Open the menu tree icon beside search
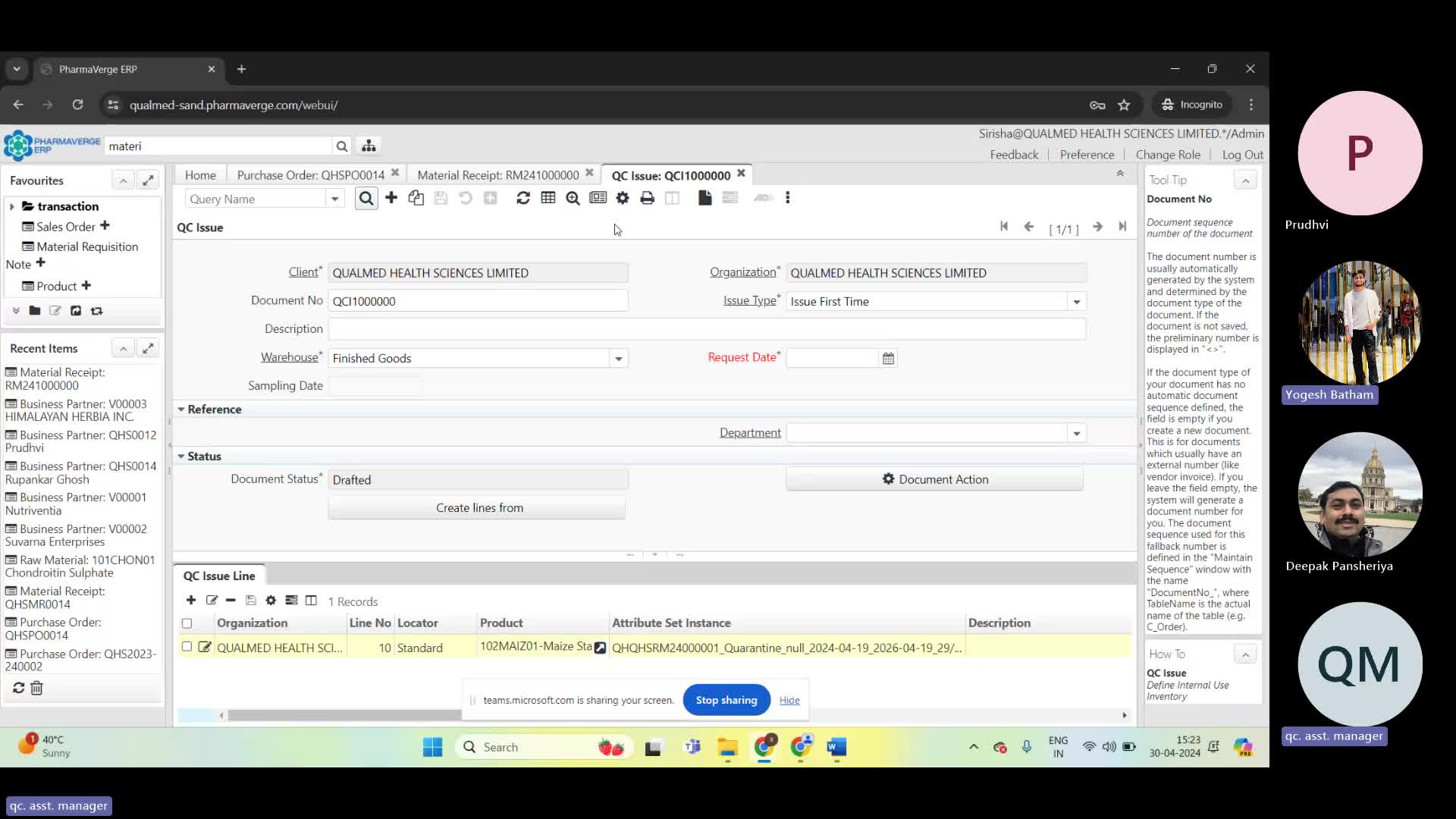Screen dimensions: 1456x819 [x=369, y=146]
